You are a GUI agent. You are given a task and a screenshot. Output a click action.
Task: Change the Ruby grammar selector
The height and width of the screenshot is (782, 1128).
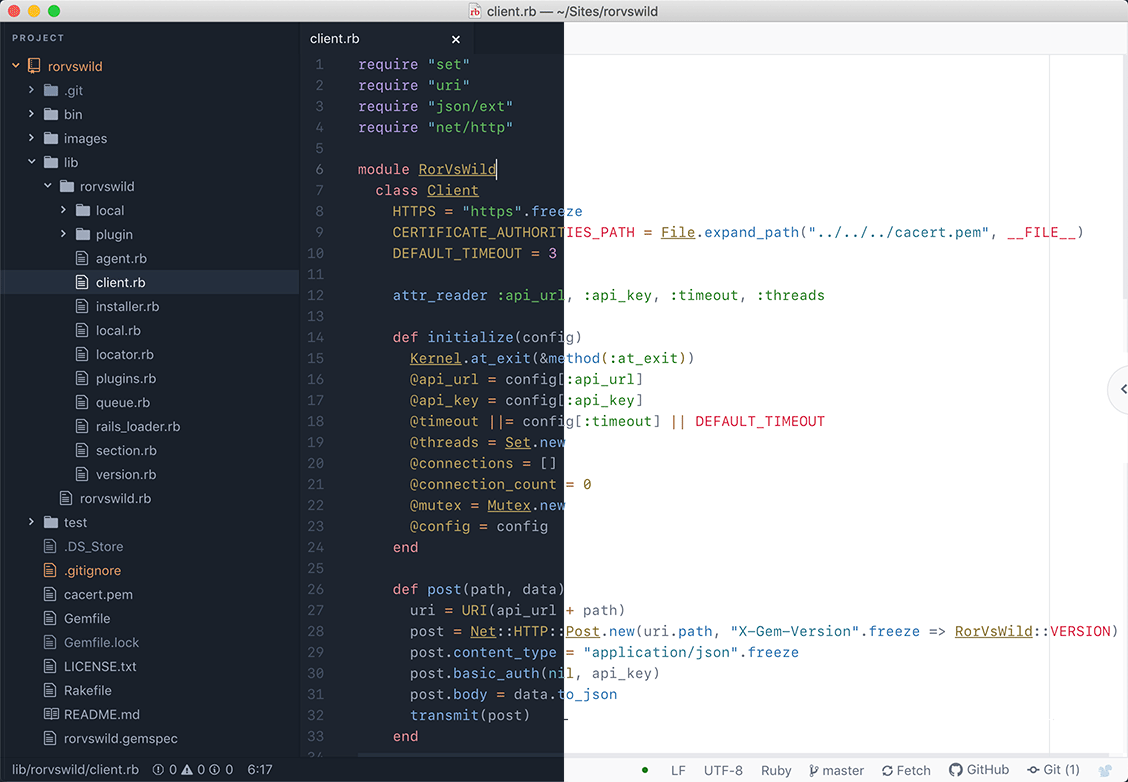click(x=776, y=770)
